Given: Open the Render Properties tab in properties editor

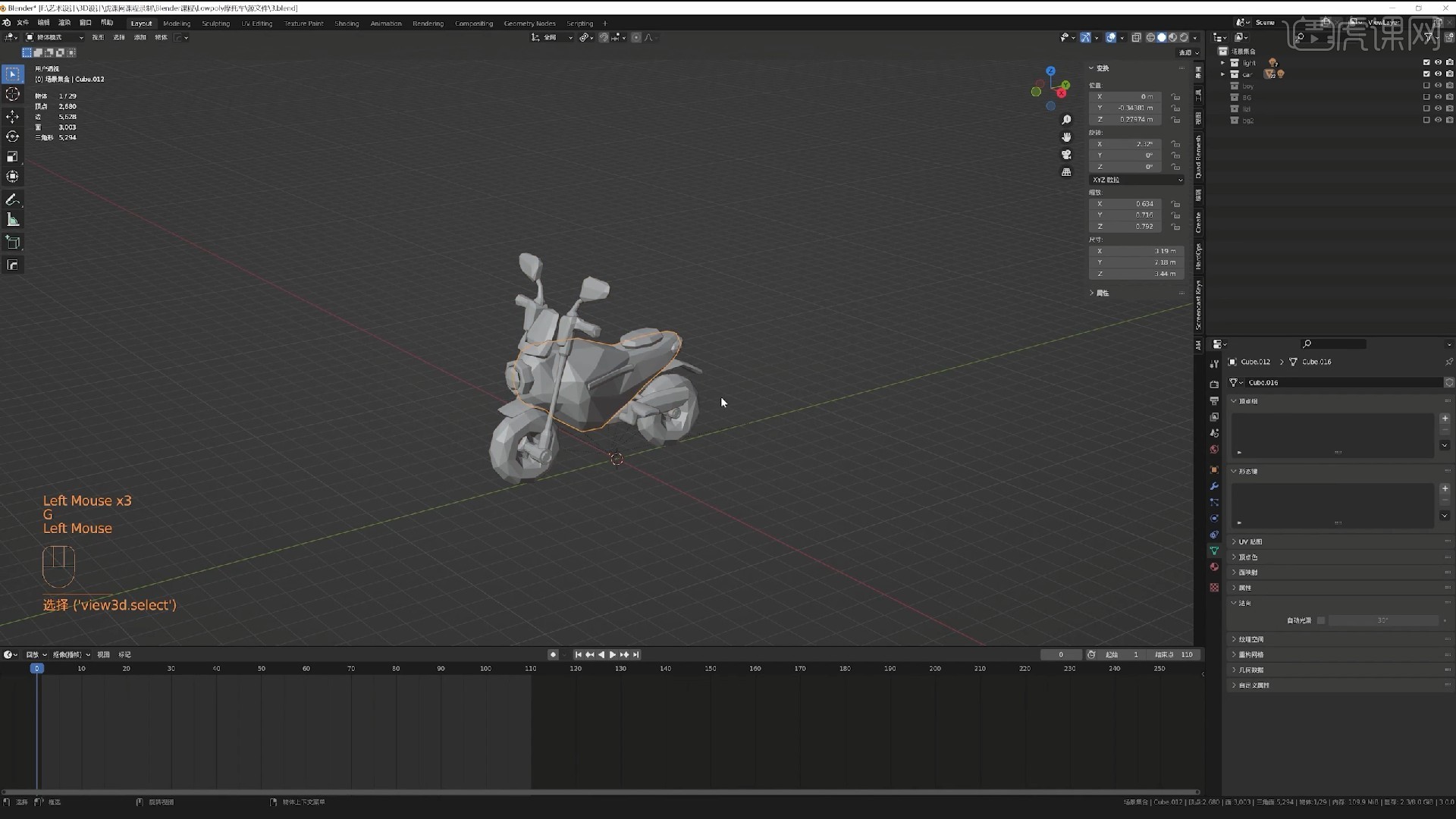Looking at the screenshot, I should (1215, 384).
